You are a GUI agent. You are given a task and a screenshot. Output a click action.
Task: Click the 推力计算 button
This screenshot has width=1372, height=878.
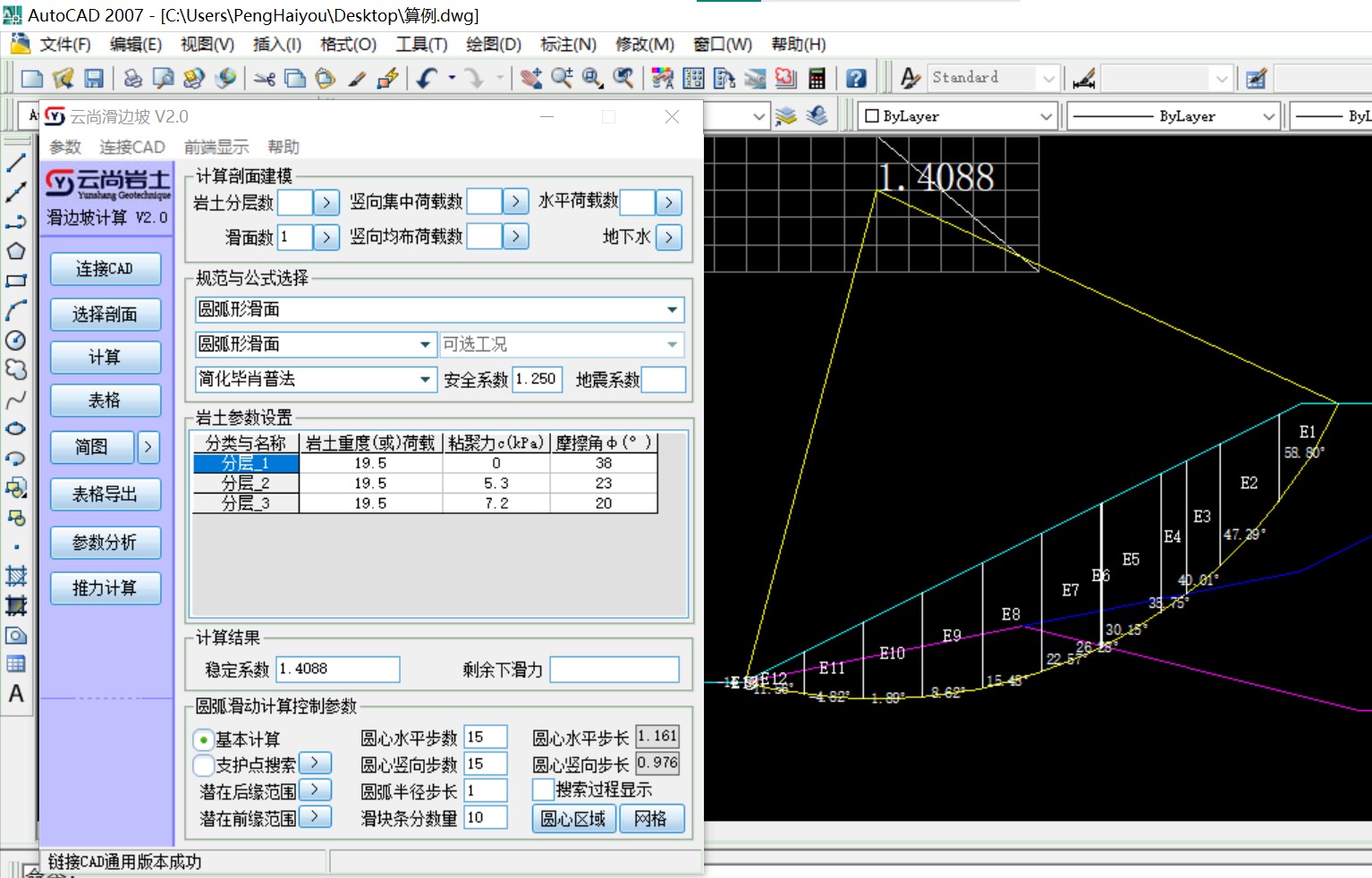pos(106,588)
